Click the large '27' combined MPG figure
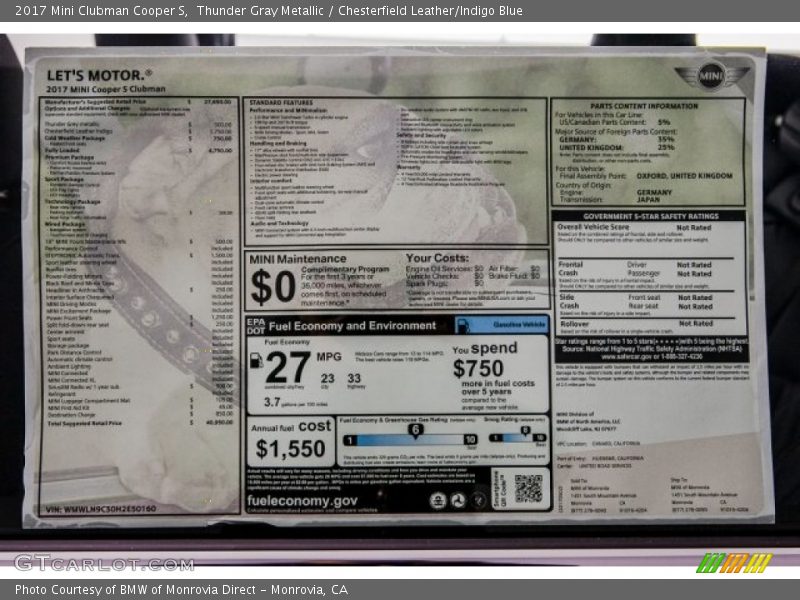 (288, 367)
